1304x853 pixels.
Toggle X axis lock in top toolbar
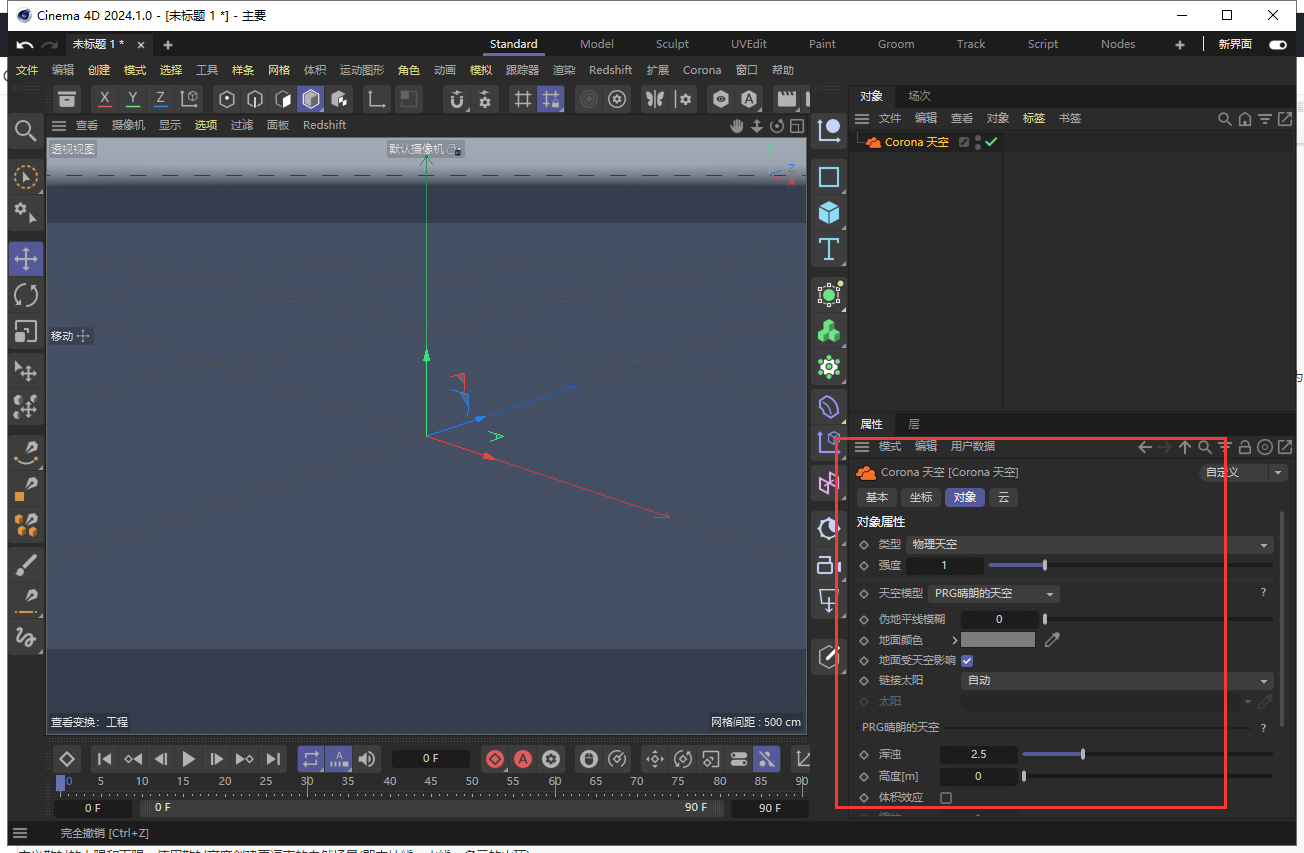[x=105, y=99]
